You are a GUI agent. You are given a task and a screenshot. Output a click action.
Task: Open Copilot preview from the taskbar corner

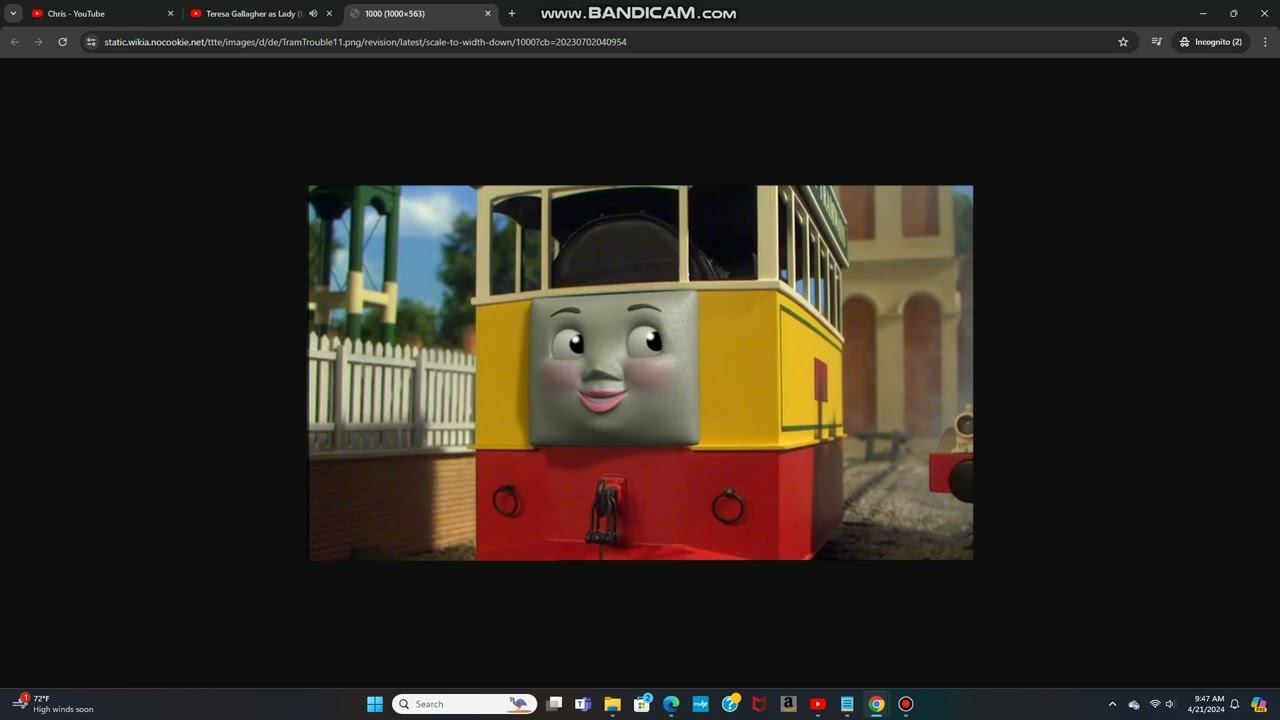(1259, 704)
